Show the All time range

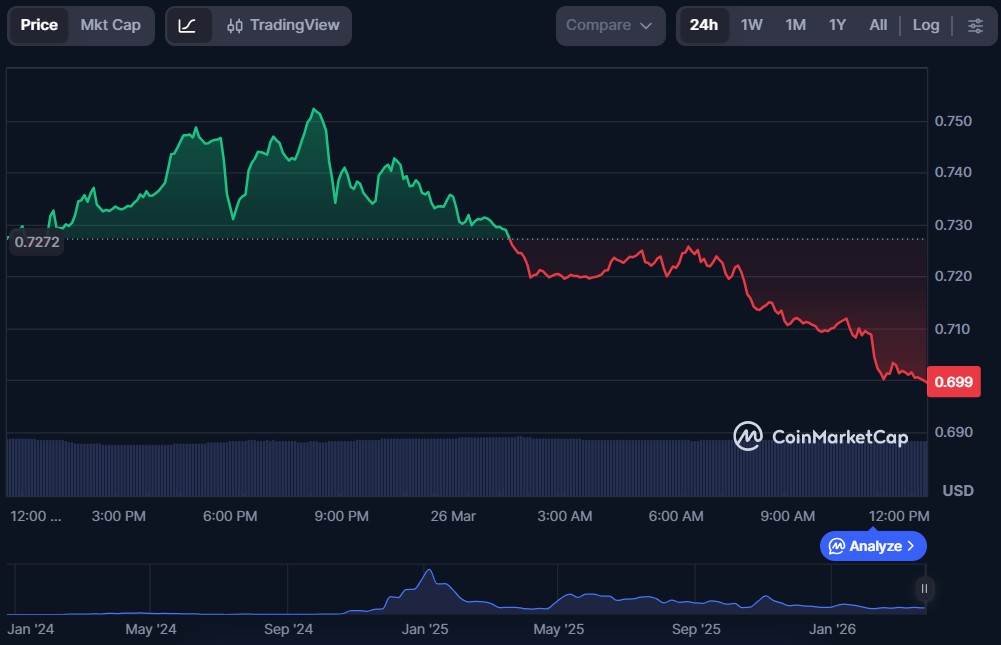[x=878, y=25]
